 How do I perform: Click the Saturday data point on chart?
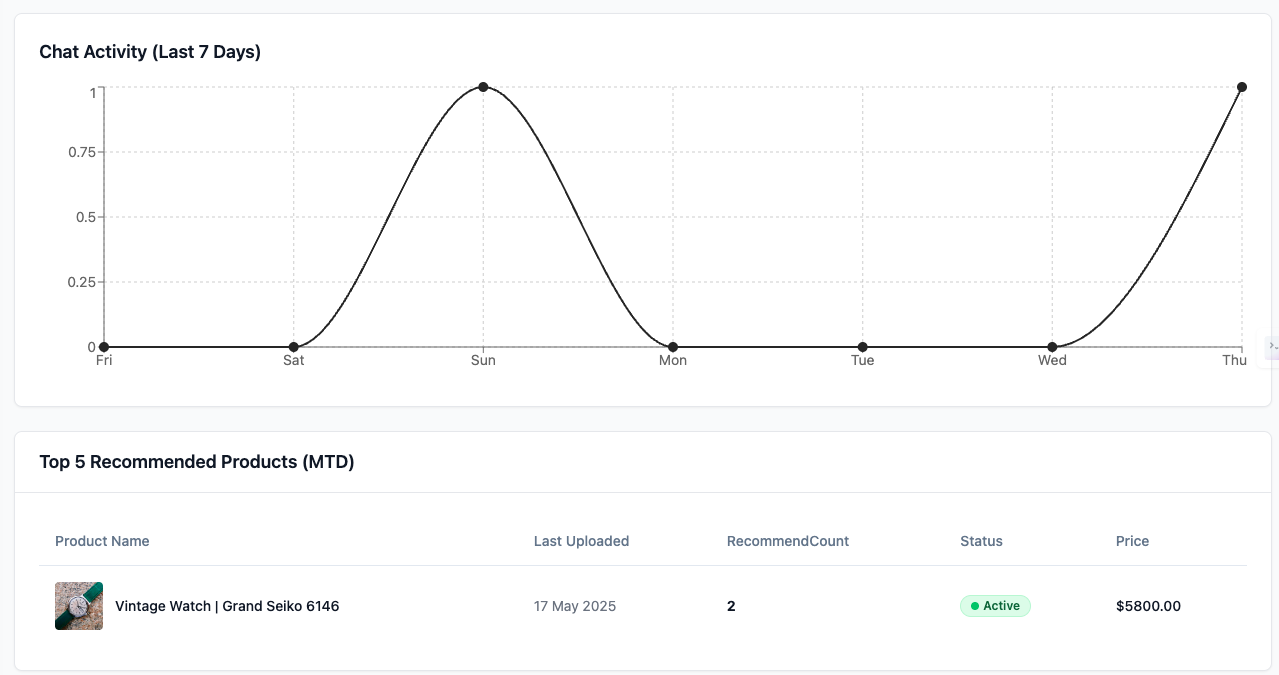[x=293, y=347]
